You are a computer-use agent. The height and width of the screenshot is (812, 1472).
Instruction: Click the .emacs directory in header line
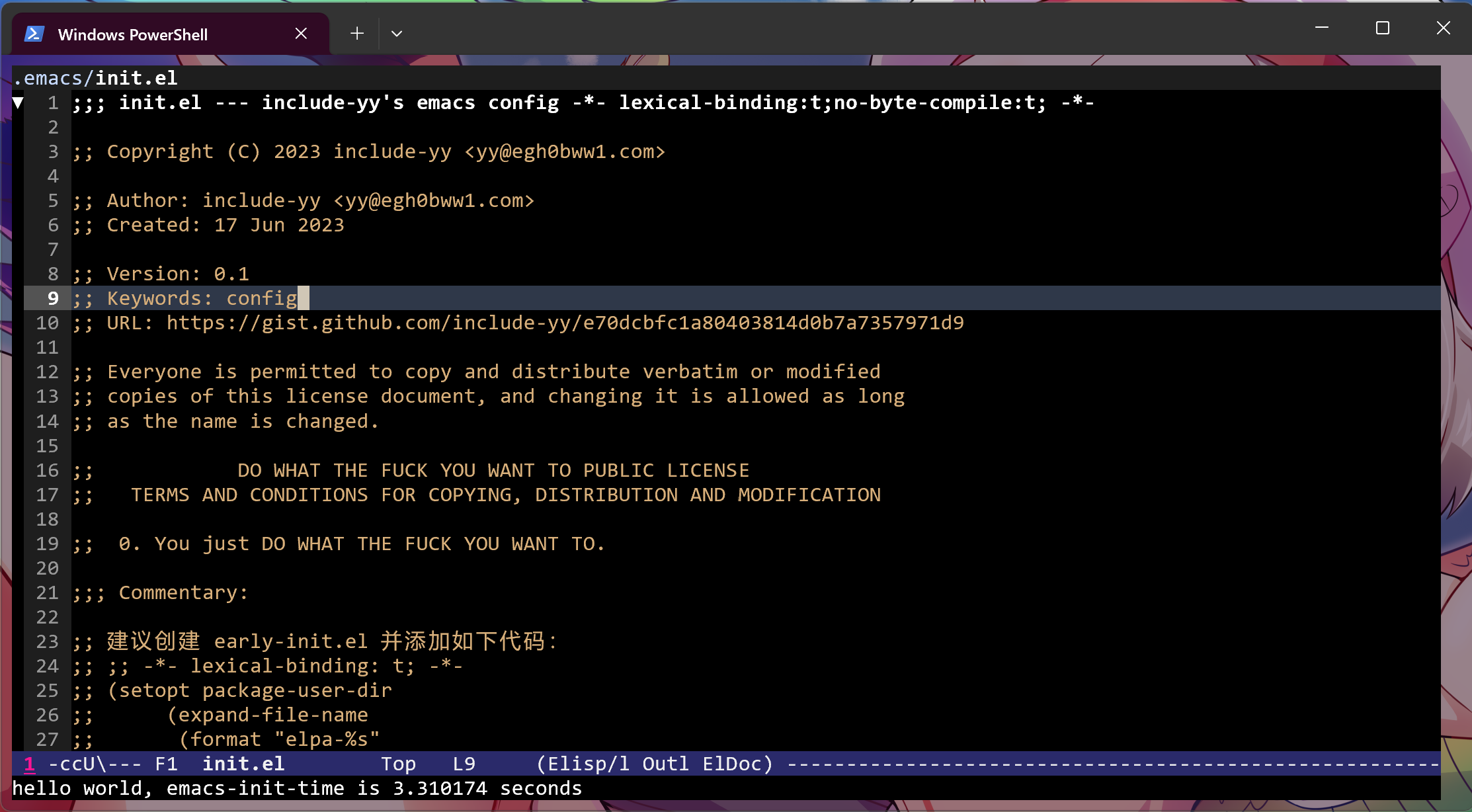coord(48,78)
